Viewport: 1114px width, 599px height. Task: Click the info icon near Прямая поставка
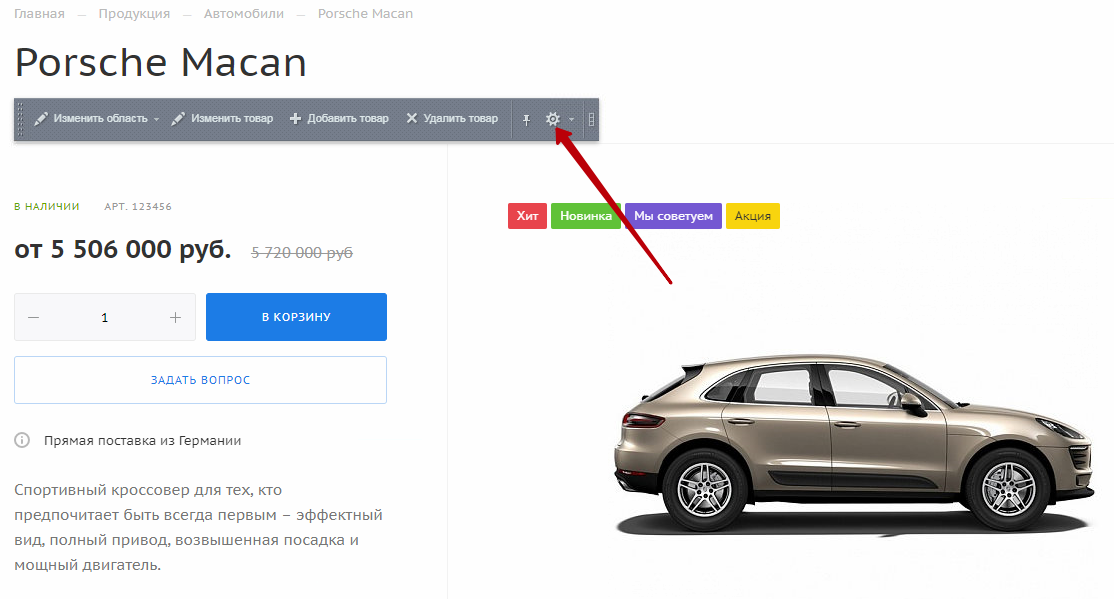click(22, 441)
